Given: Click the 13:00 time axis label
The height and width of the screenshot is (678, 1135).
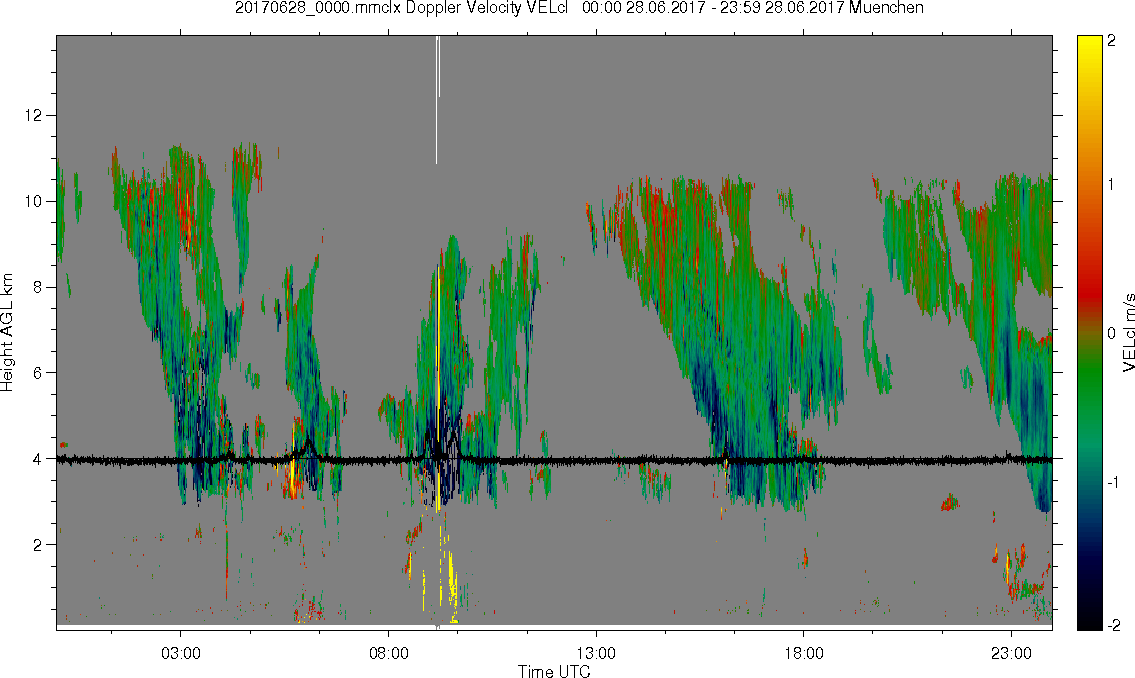Looking at the screenshot, I should pyautogui.click(x=596, y=654).
